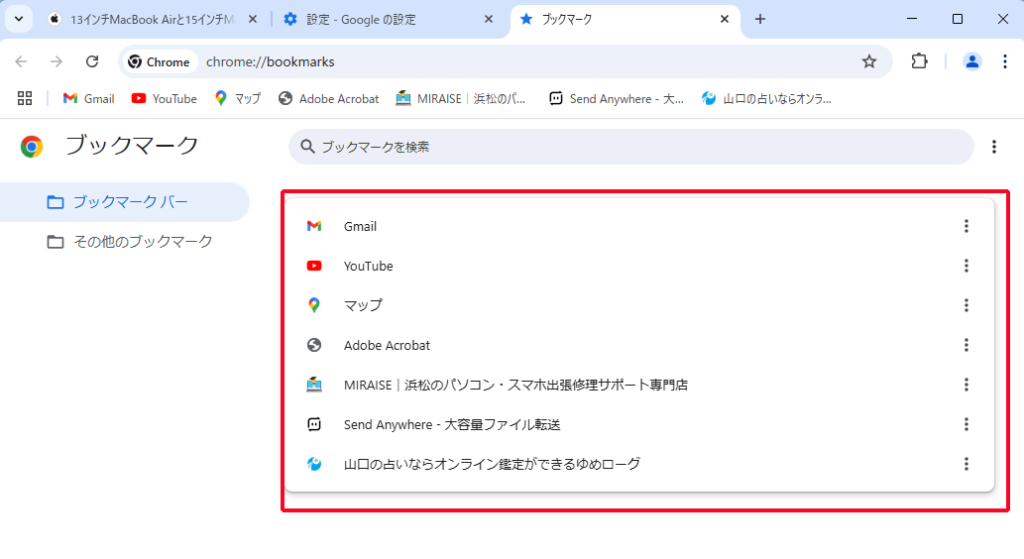Open more actions for YouTube bookmark
1024x559 pixels.
click(966, 266)
